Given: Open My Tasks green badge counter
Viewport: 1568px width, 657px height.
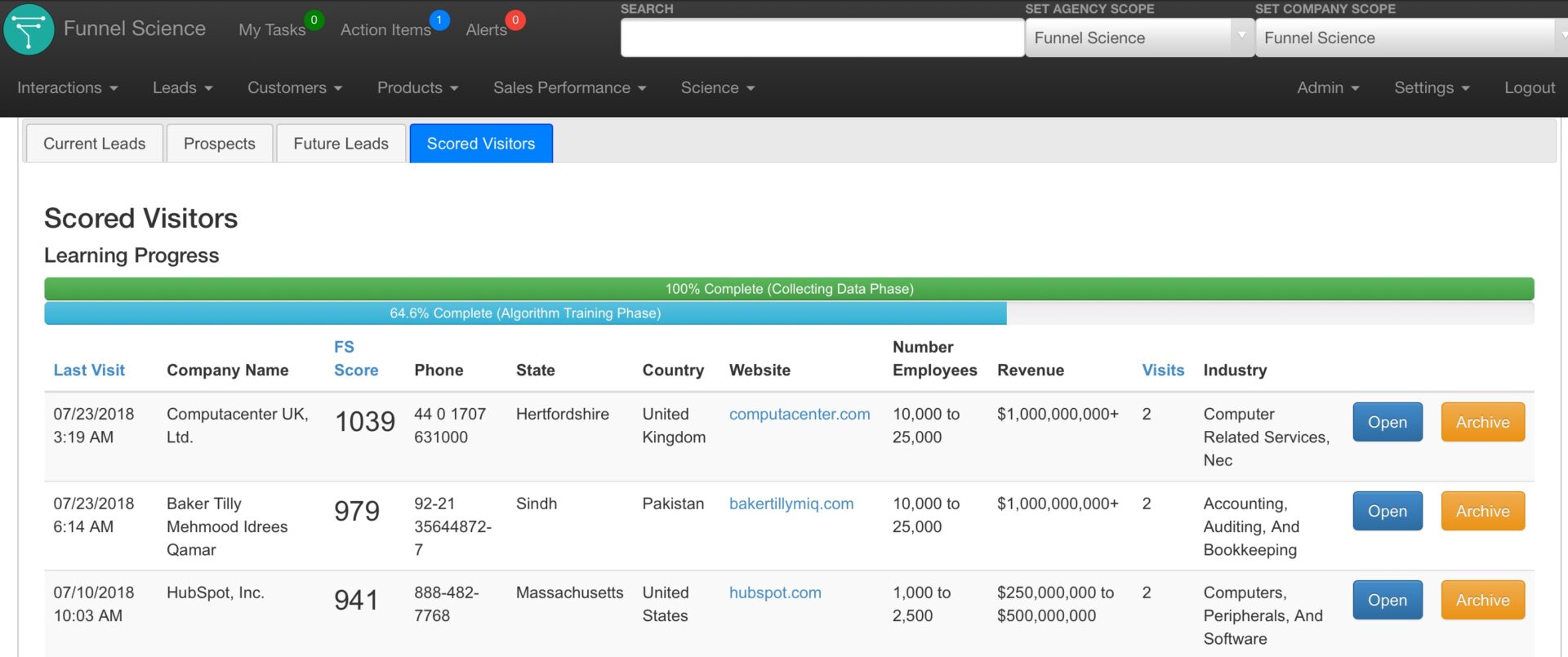Looking at the screenshot, I should coord(314,20).
